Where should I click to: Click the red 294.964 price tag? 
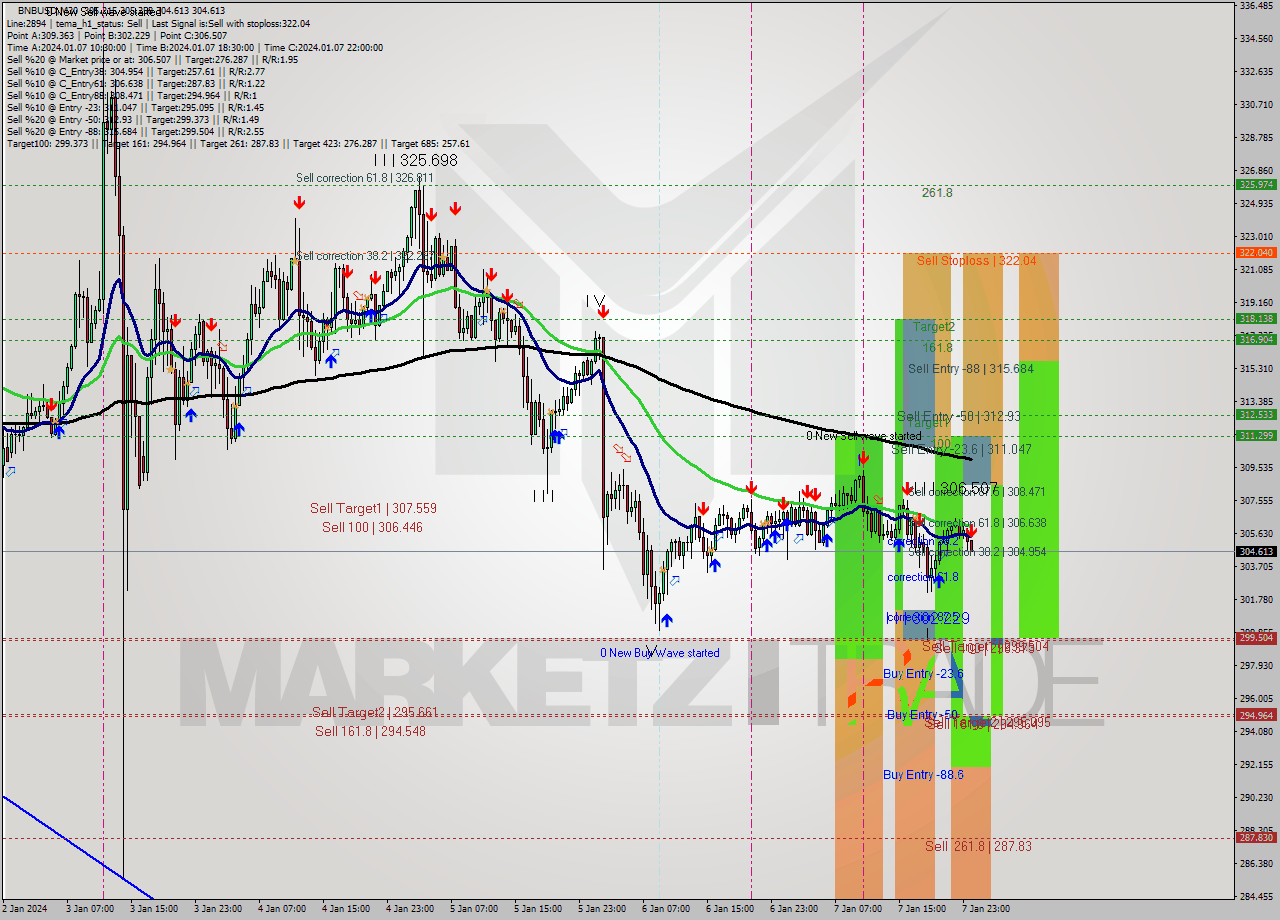(x=1256, y=715)
